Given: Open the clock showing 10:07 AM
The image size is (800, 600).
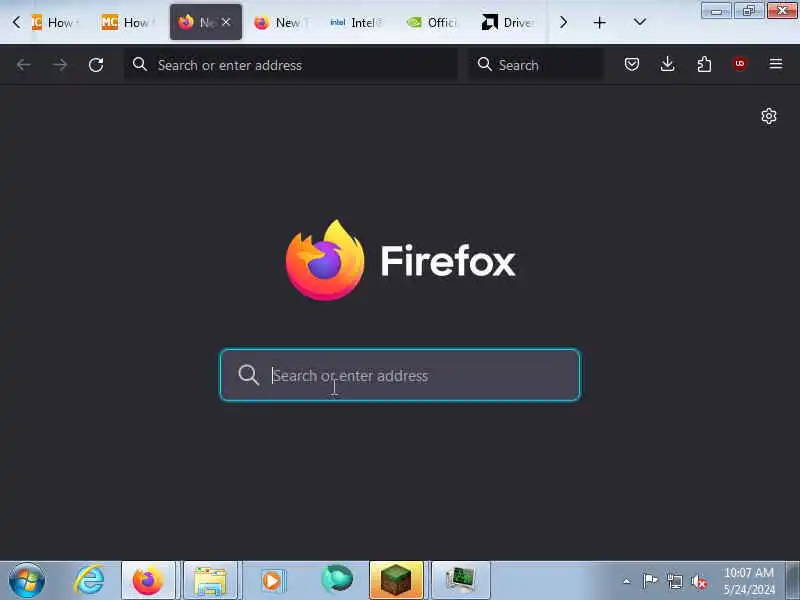Looking at the screenshot, I should click(748, 581).
